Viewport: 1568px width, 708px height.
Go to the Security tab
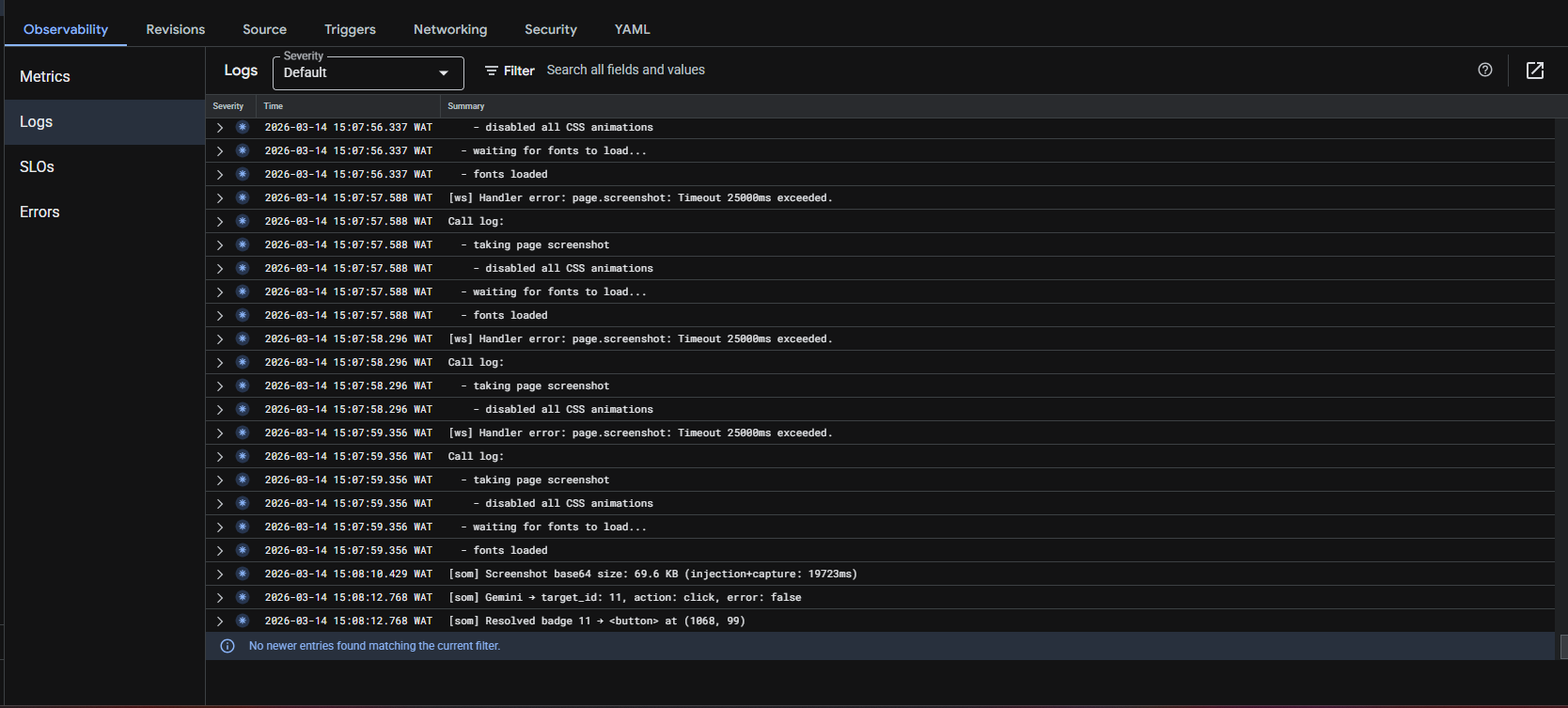click(551, 29)
